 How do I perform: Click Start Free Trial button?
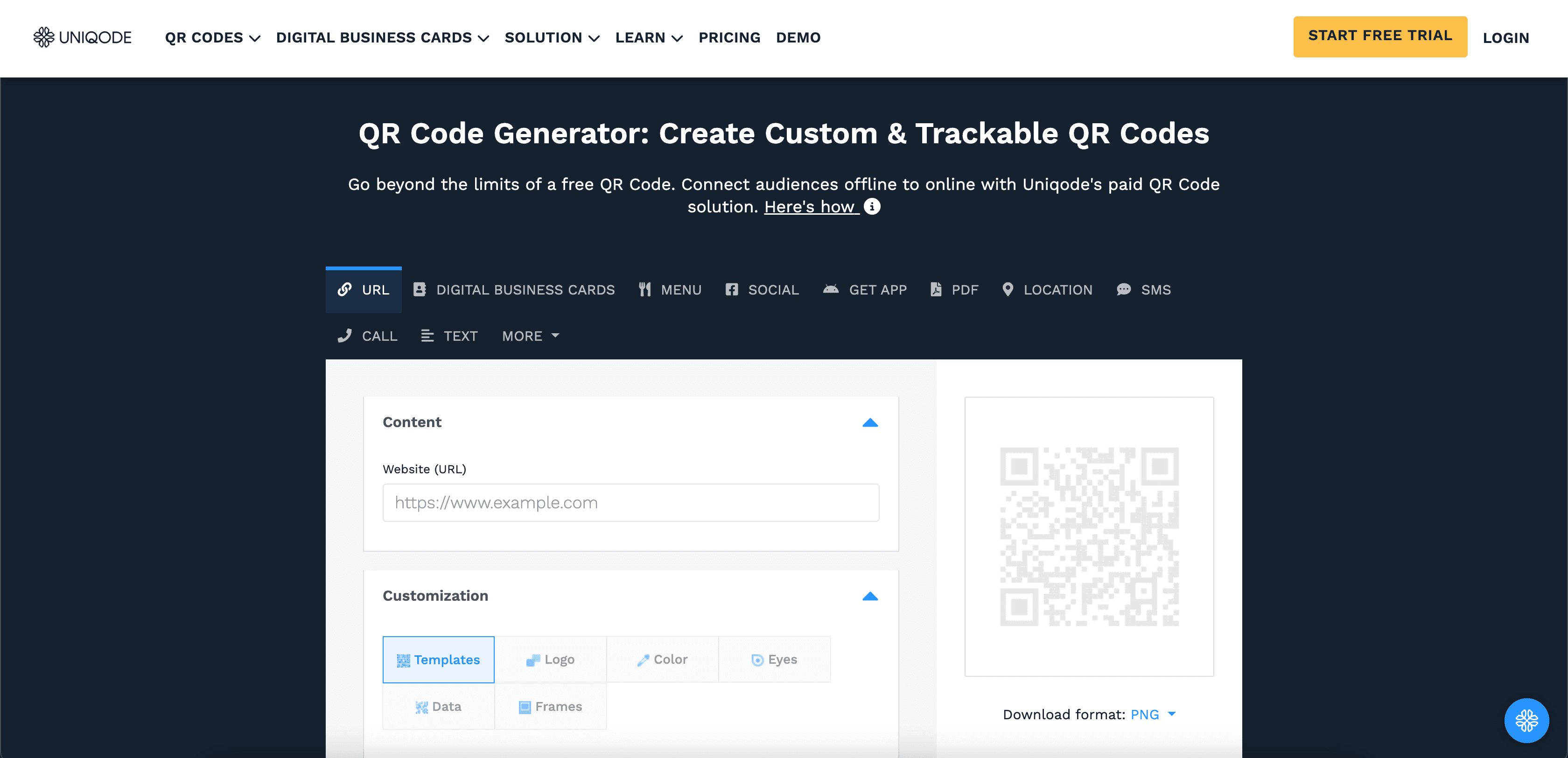tap(1380, 36)
